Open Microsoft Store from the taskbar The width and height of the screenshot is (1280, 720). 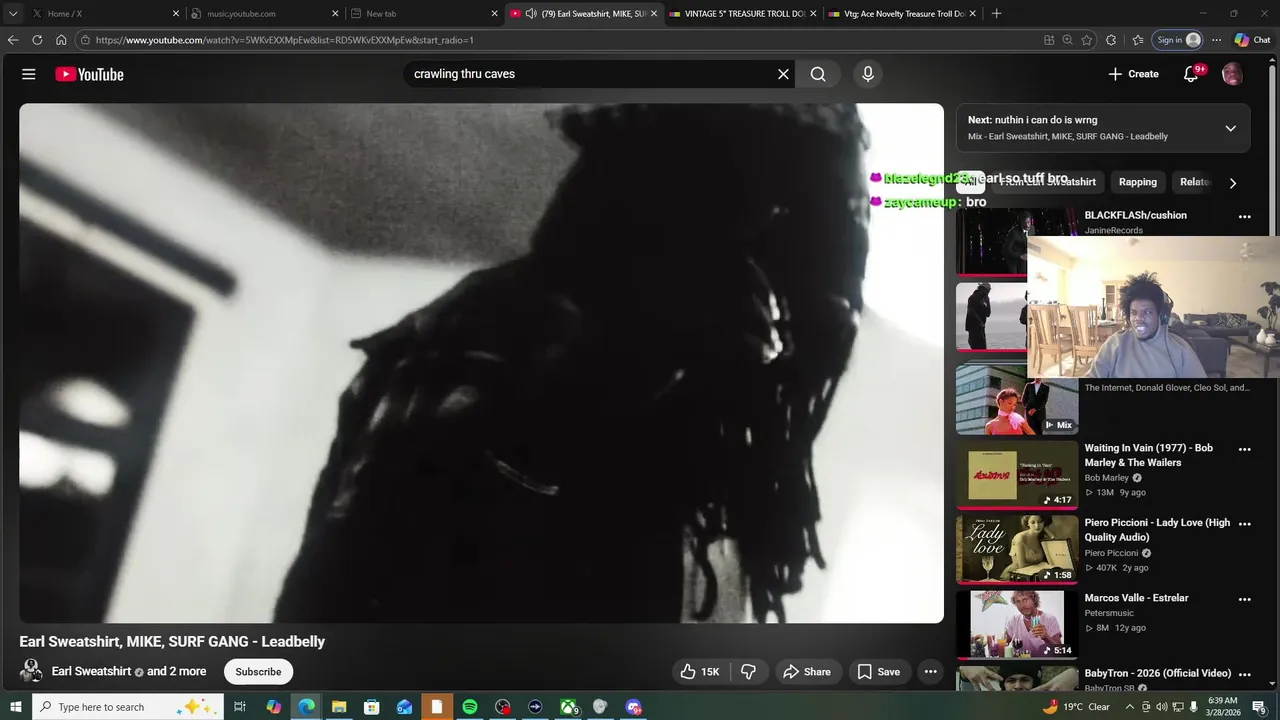pos(371,707)
